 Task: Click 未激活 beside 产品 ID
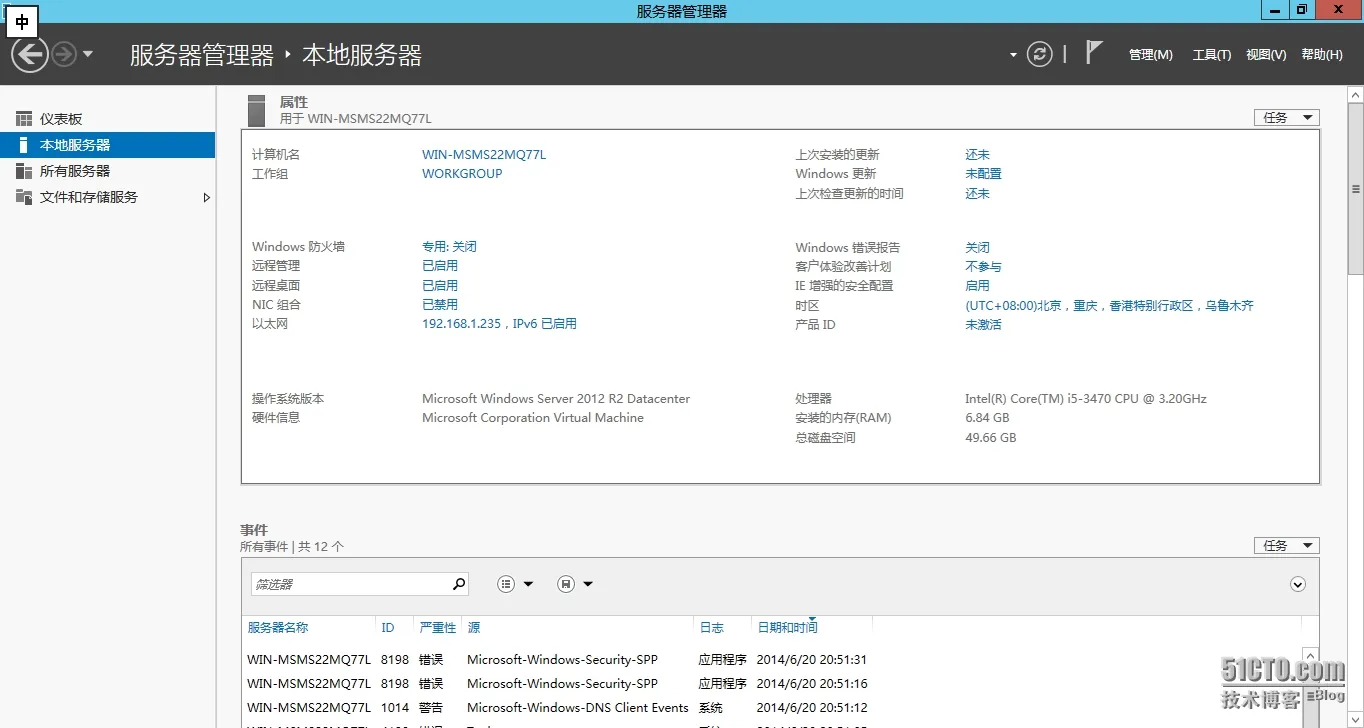coord(983,325)
